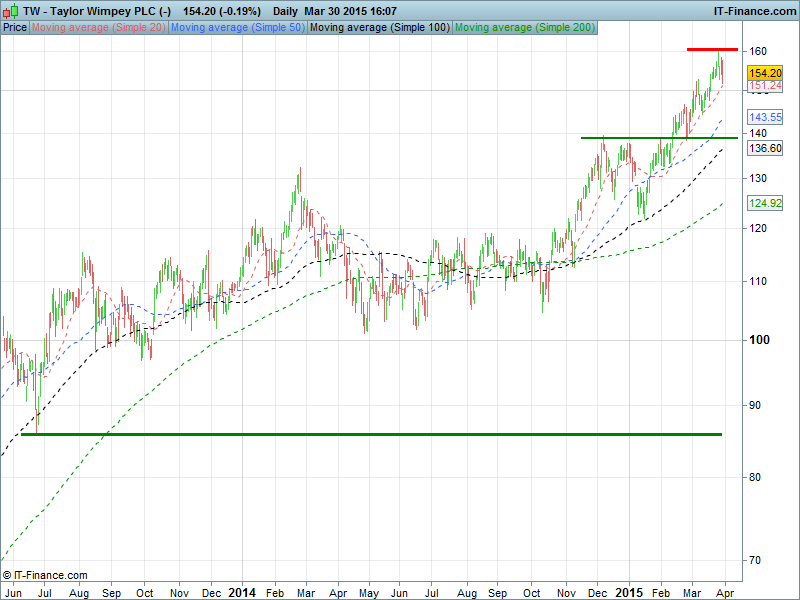Click the 2015 year marker on time axis
The height and width of the screenshot is (600, 800).
tap(630, 592)
